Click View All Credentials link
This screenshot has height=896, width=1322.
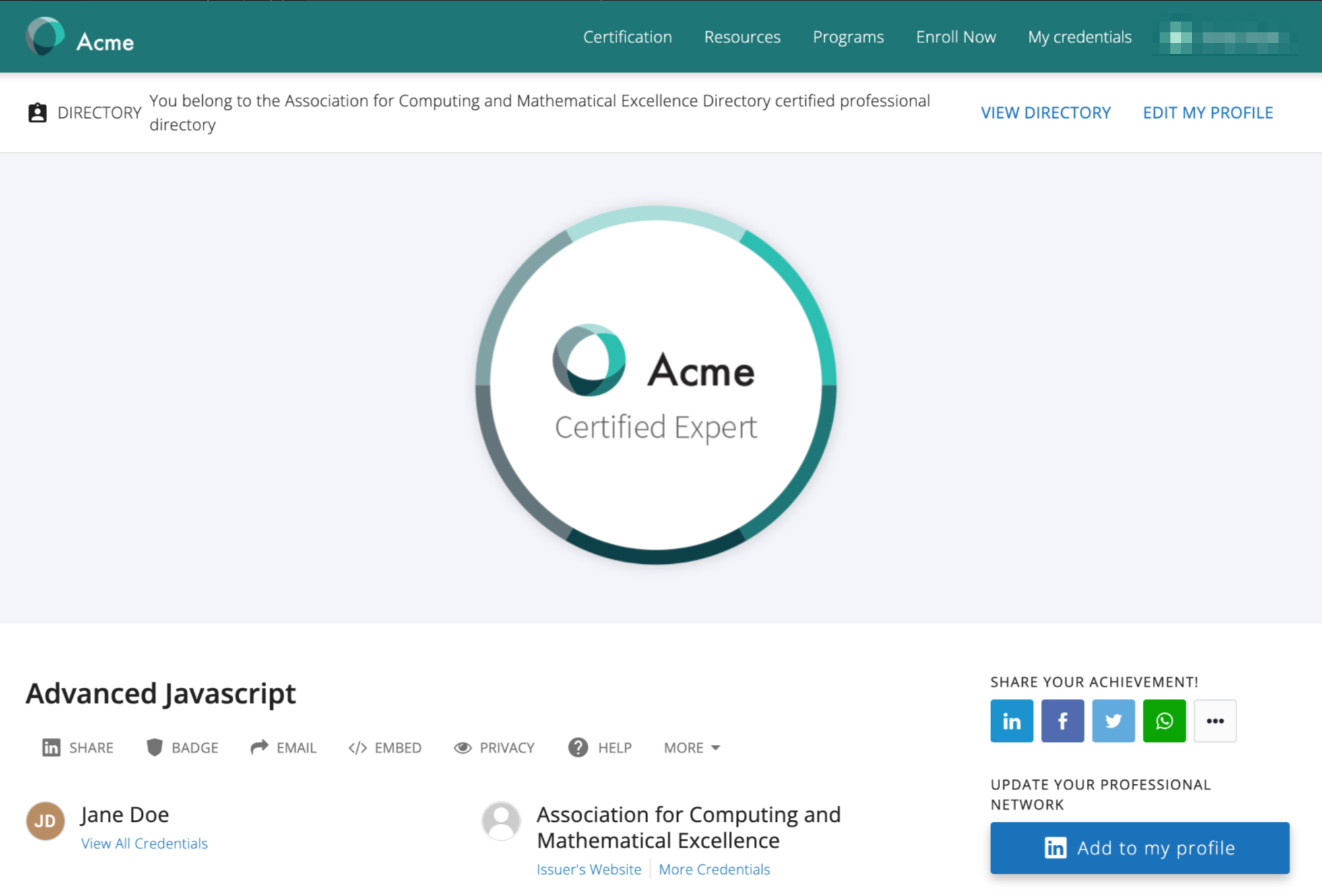tap(144, 843)
